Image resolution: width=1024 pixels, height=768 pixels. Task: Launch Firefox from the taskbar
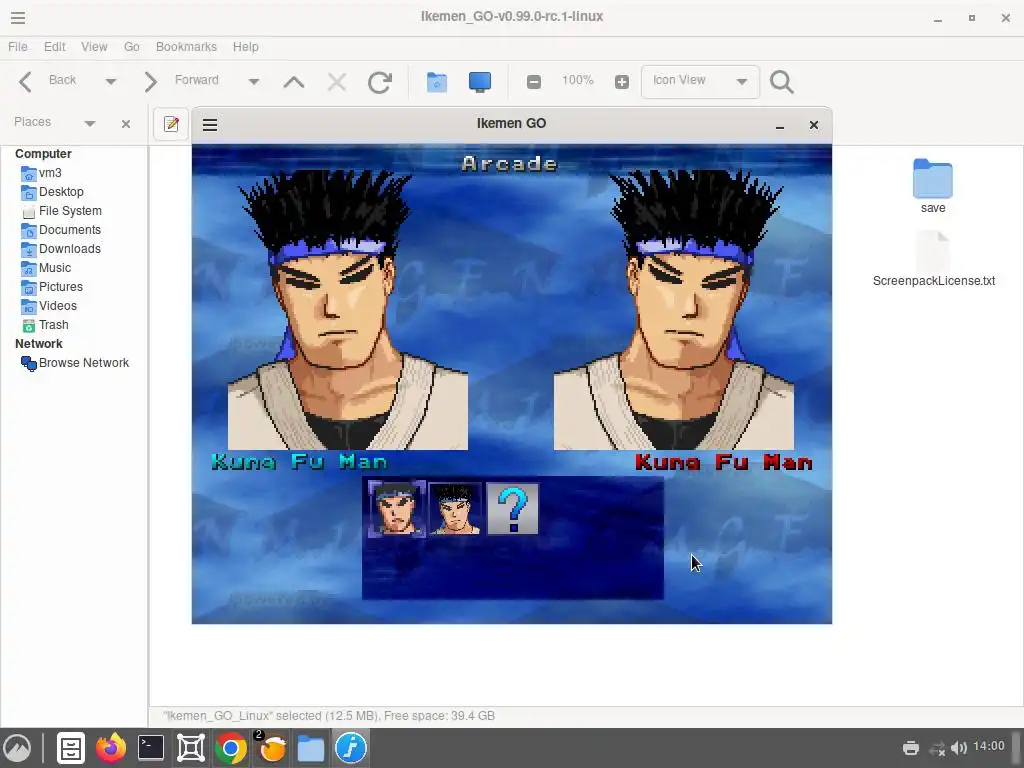tap(111, 748)
